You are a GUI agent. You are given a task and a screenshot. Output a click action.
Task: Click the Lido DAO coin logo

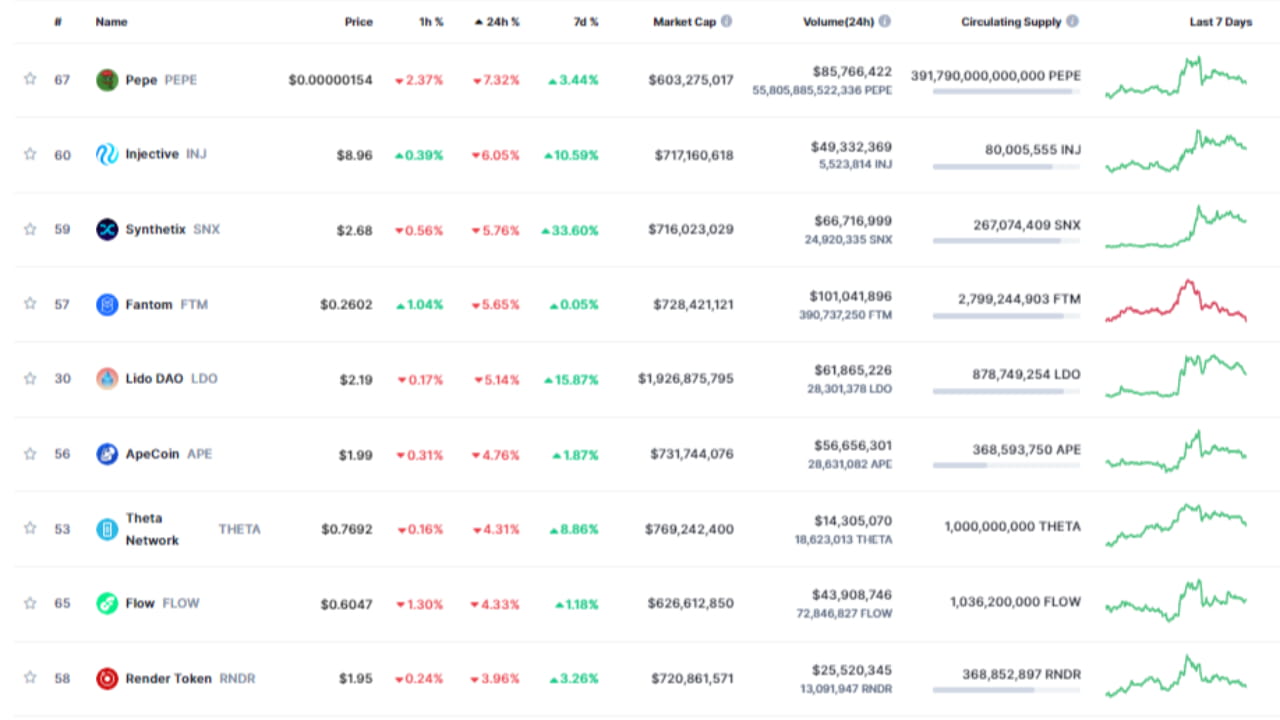[108, 378]
